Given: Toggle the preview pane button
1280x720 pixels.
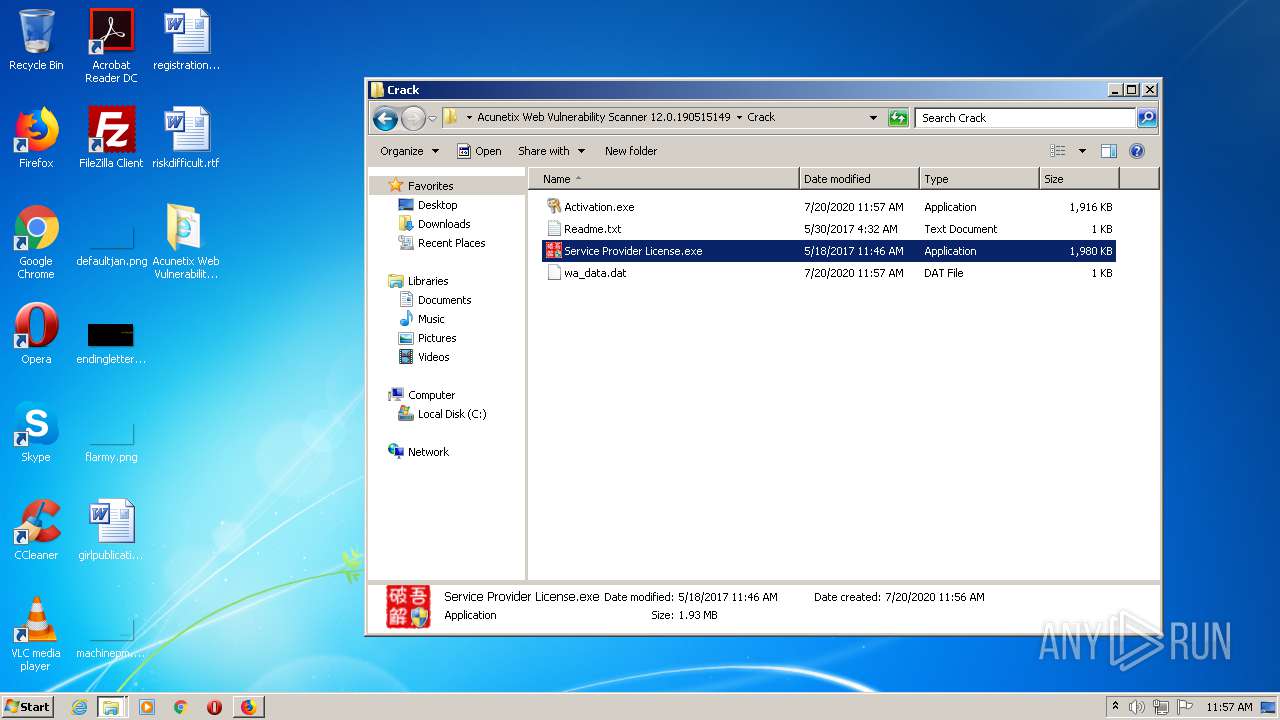Looking at the screenshot, I should (x=1108, y=151).
